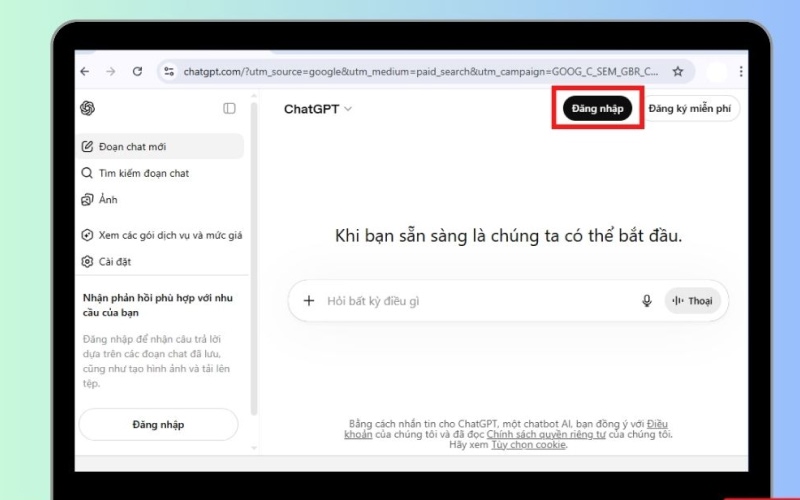Image resolution: width=800 pixels, height=500 pixels.
Task: Start voice mode with Thoại button
Action: (692, 301)
